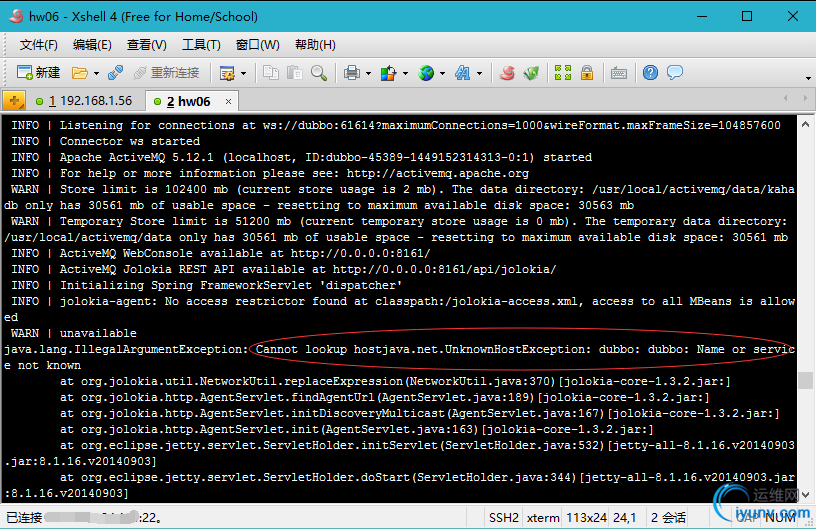Toggle full screen with green arrows icon
The height and width of the screenshot is (529, 816).
pyautogui.click(x=563, y=73)
